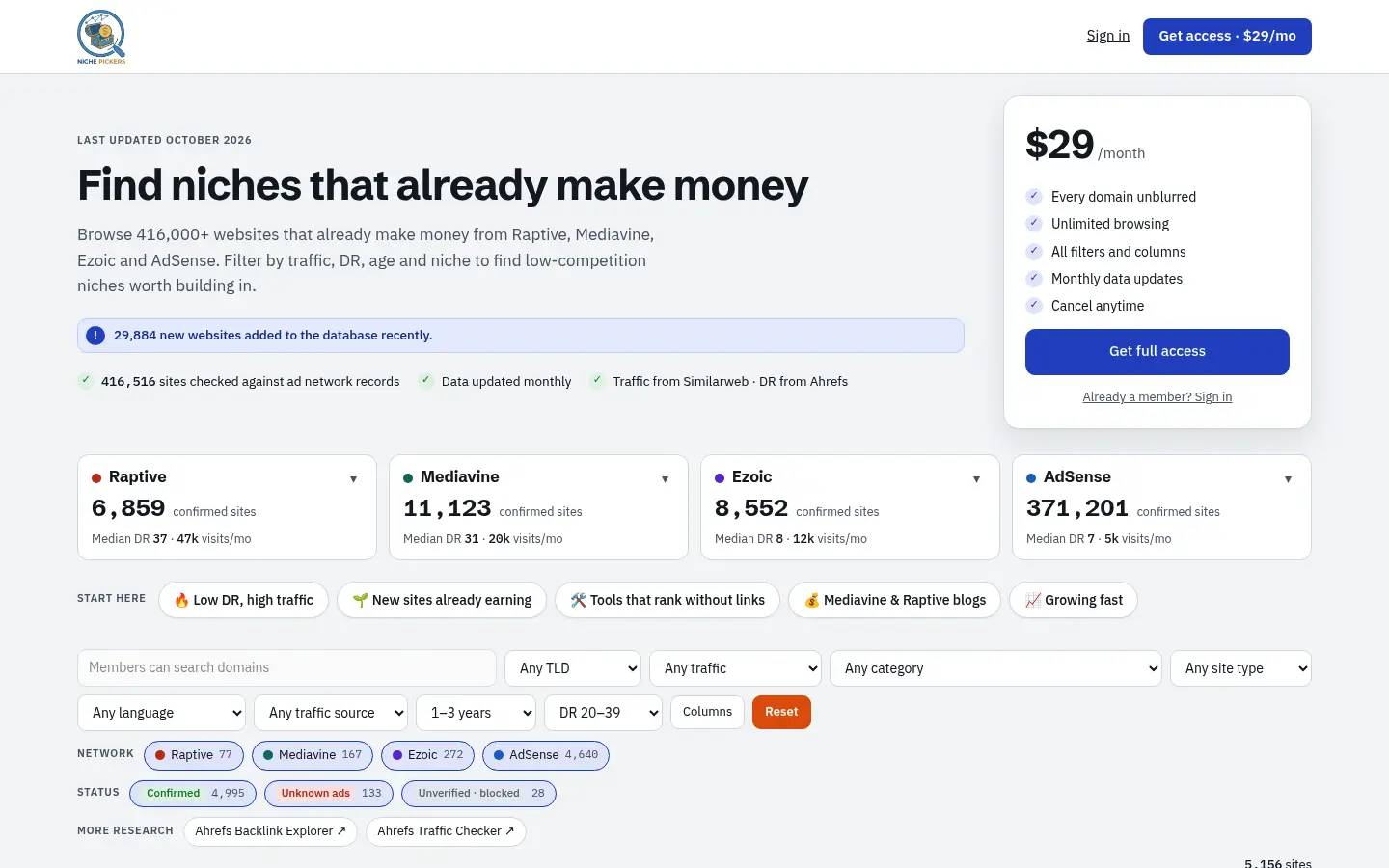
Task: Select the Low DR, high traffic preset
Action: click(243, 600)
